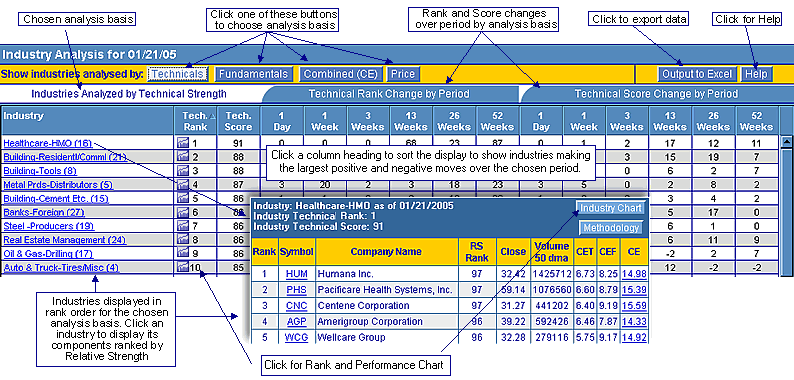
Task: Switch to Technical Rank Change by Period tab
Action: point(389,94)
